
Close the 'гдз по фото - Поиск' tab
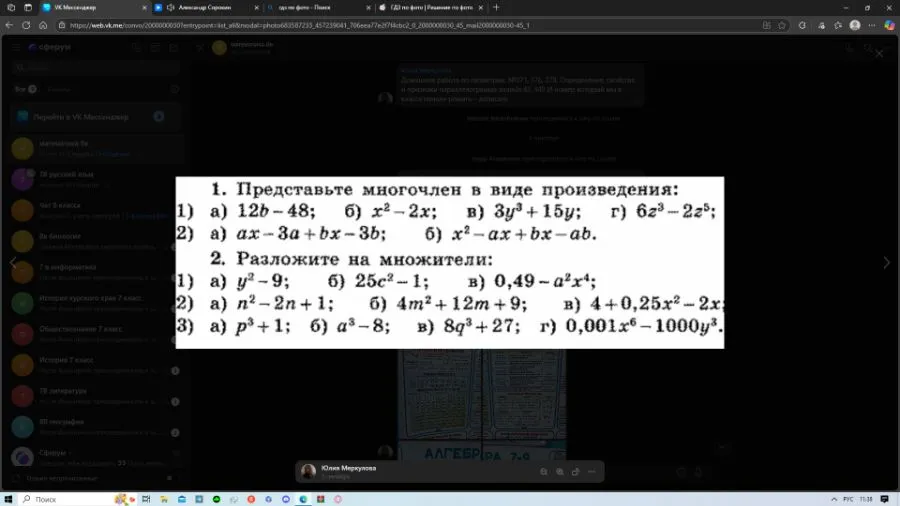pyautogui.click(x=368, y=7)
